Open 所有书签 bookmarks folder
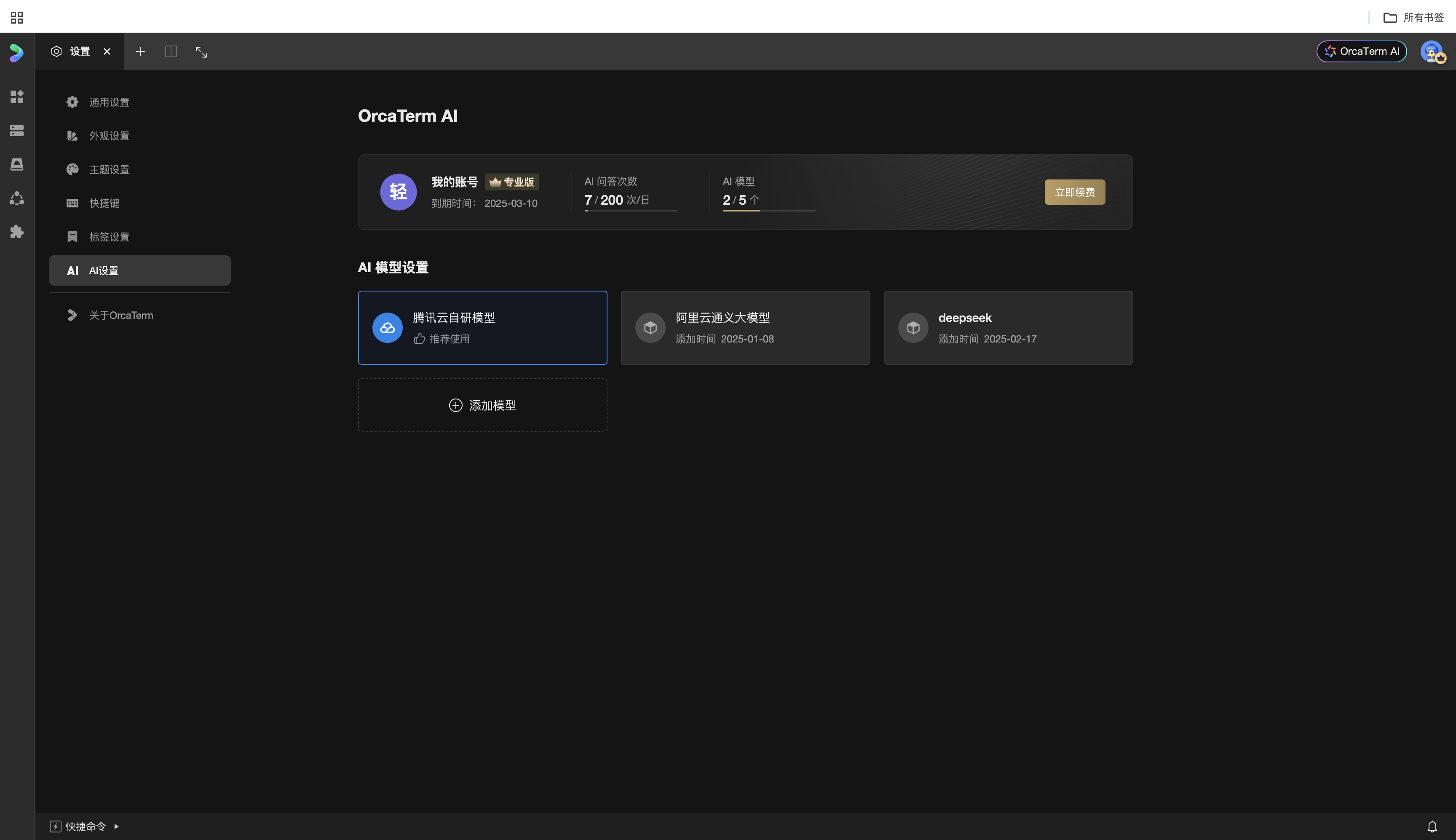The width and height of the screenshot is (1456, 840). pyautogui.click(x=1413, y=17)
